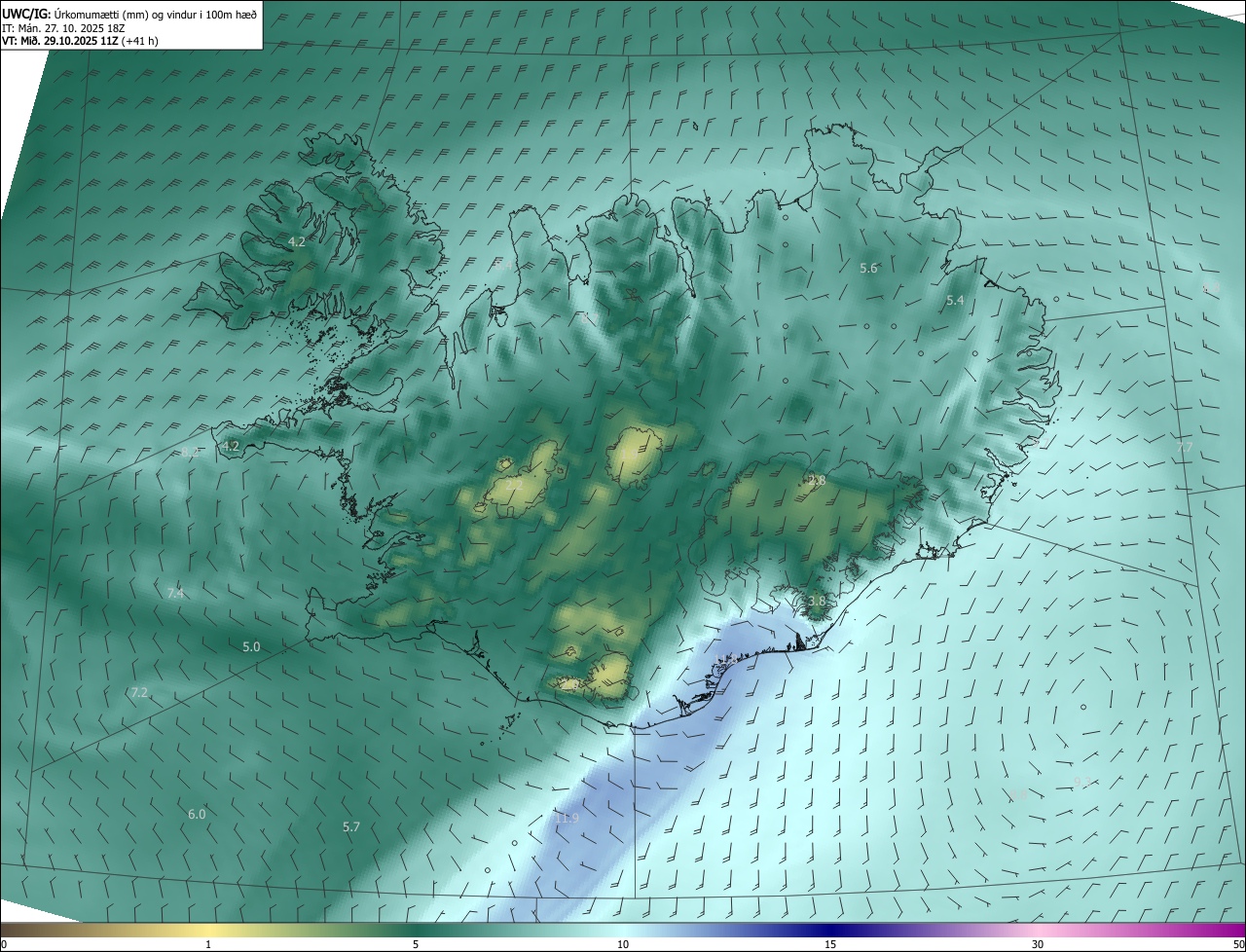Click the 7.2 precipitation value
This screenshot has height=952, width=1246.
(139, 692)
